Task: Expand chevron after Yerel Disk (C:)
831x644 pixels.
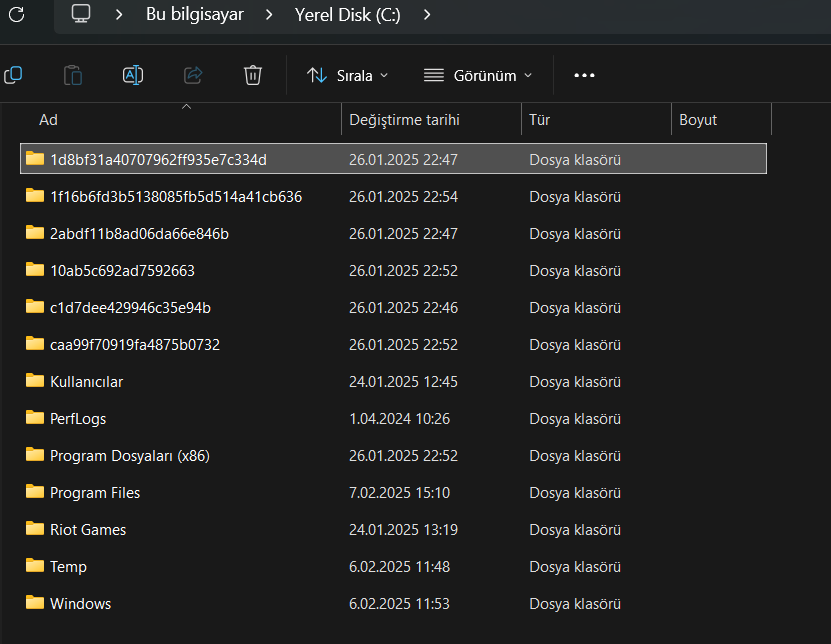Action: 427,15
